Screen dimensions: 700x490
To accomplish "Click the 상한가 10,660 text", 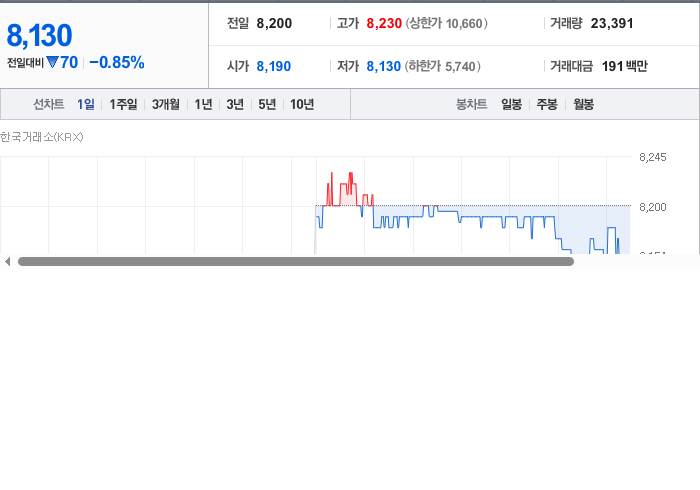I will coord(446,23).
